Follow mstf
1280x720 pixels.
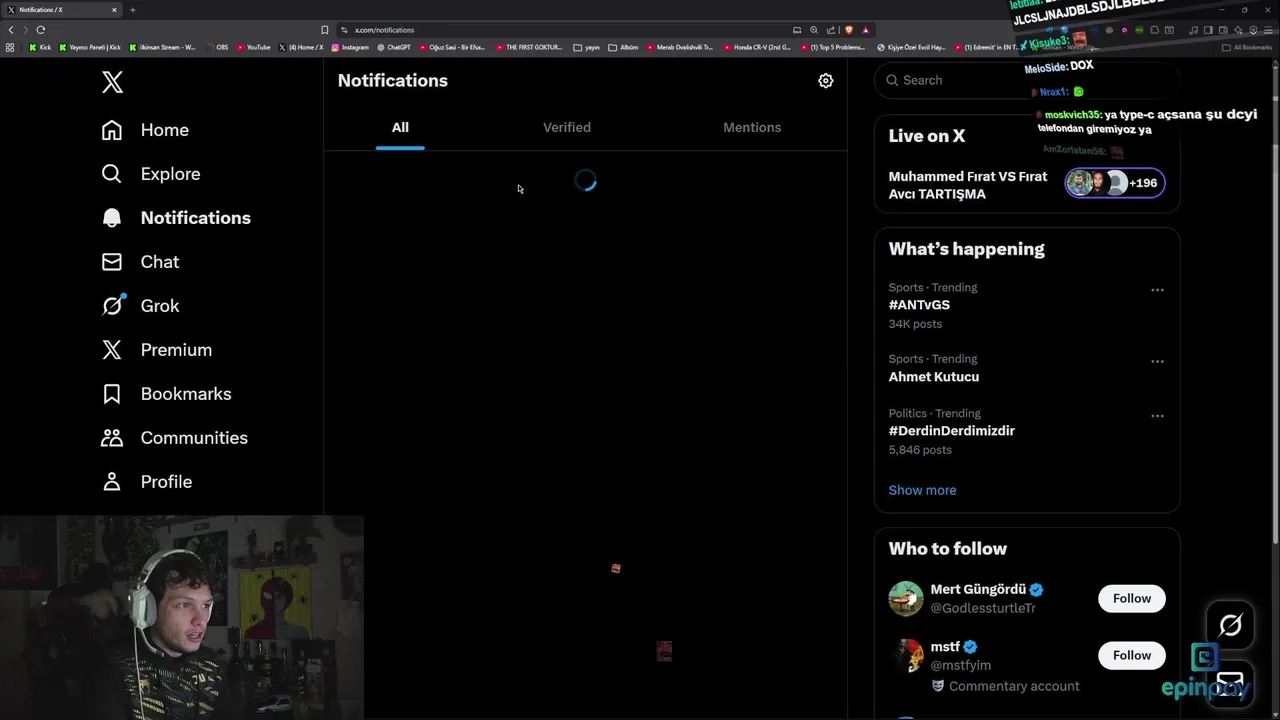[x=1132, y=655]
